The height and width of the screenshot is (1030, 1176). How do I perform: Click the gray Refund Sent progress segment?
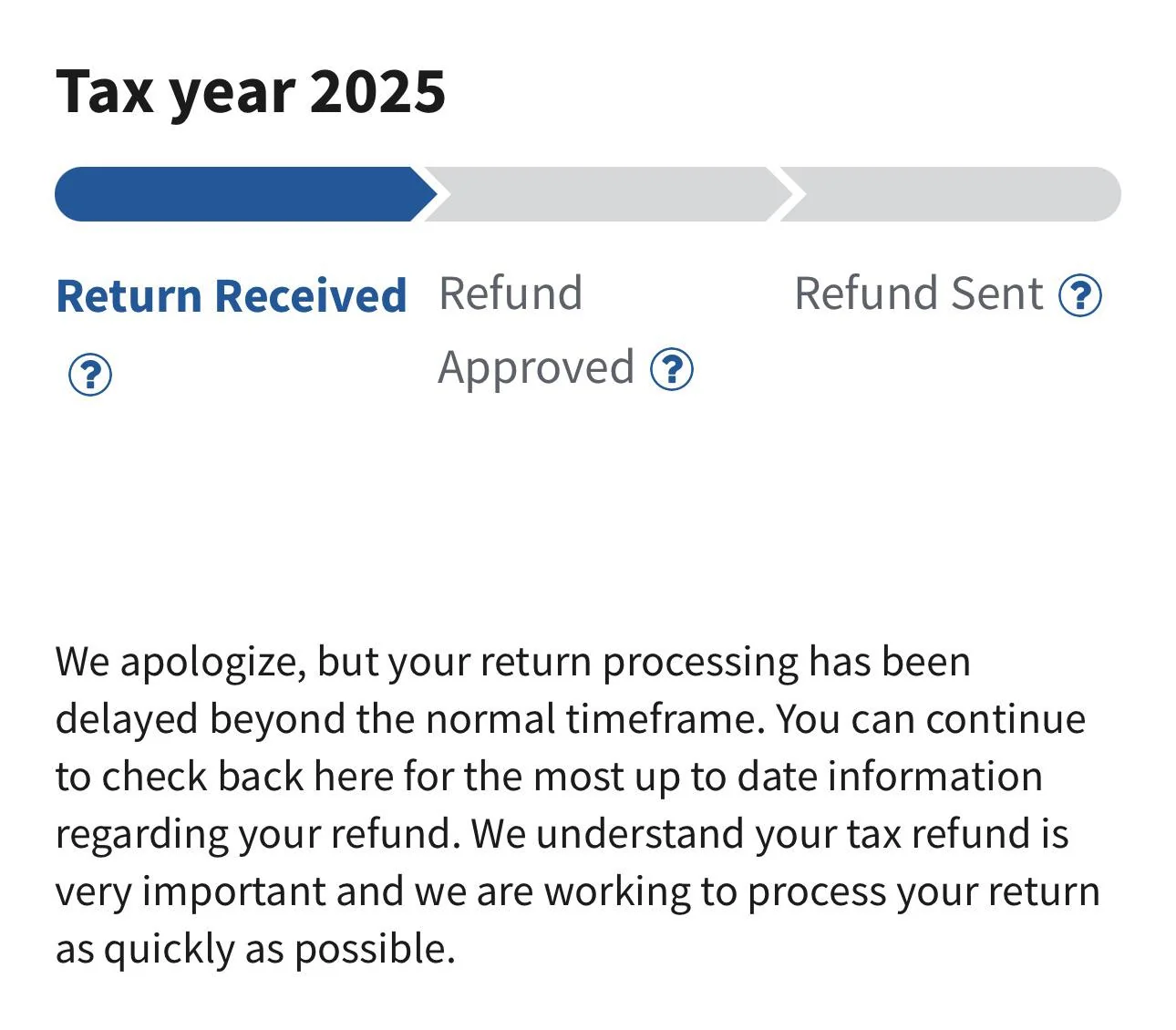pyautogui.click(x=957, y=193)
